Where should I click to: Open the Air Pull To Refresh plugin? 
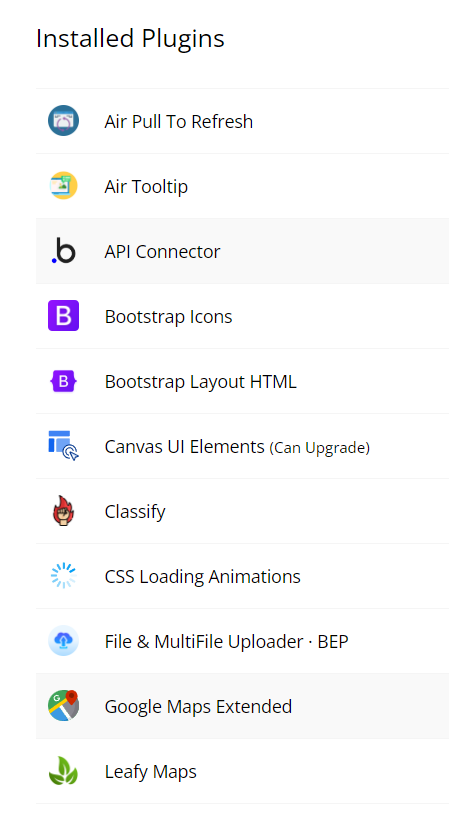point(179,121)
